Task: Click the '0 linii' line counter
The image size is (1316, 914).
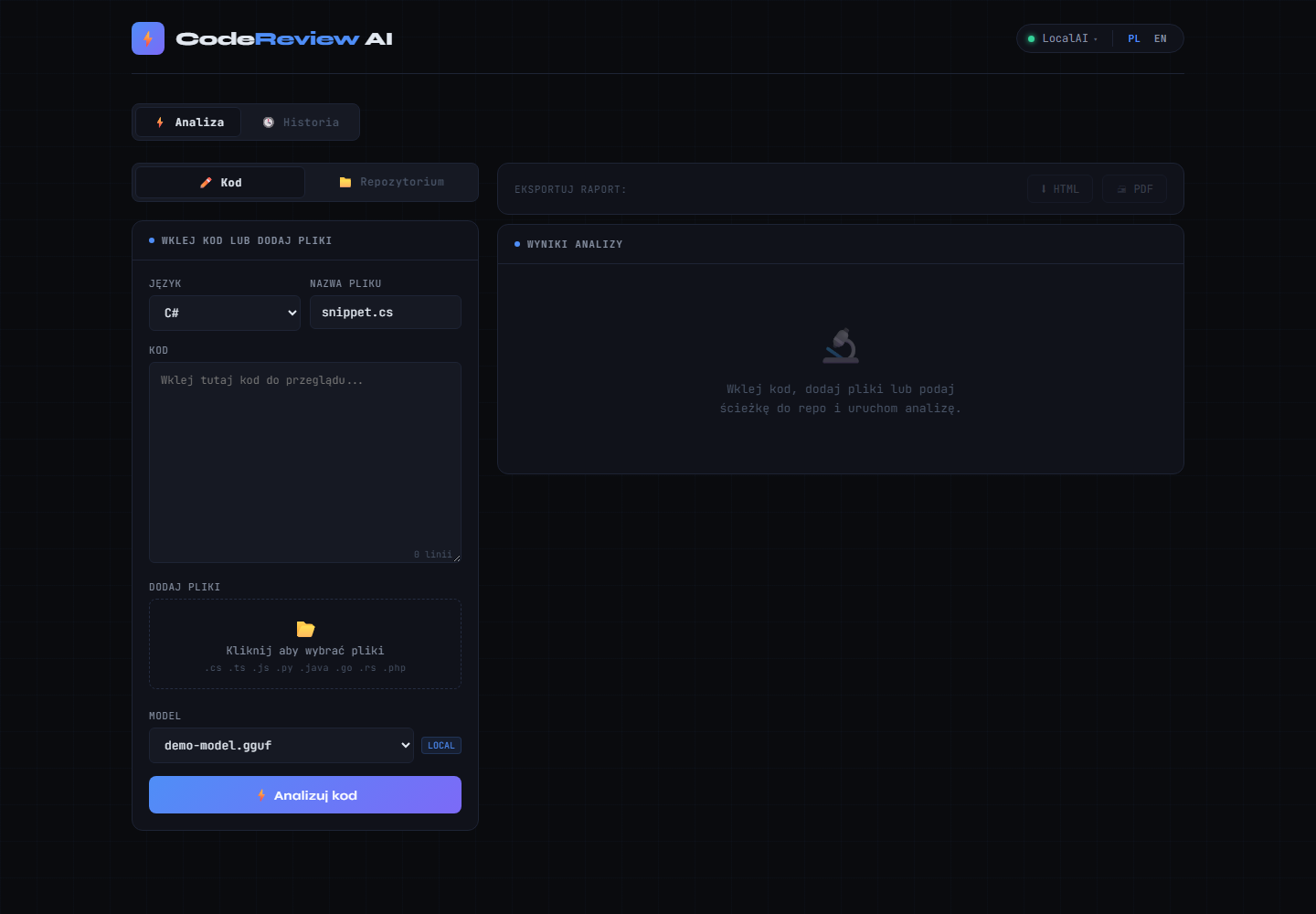Action: [x=433, y=555]
